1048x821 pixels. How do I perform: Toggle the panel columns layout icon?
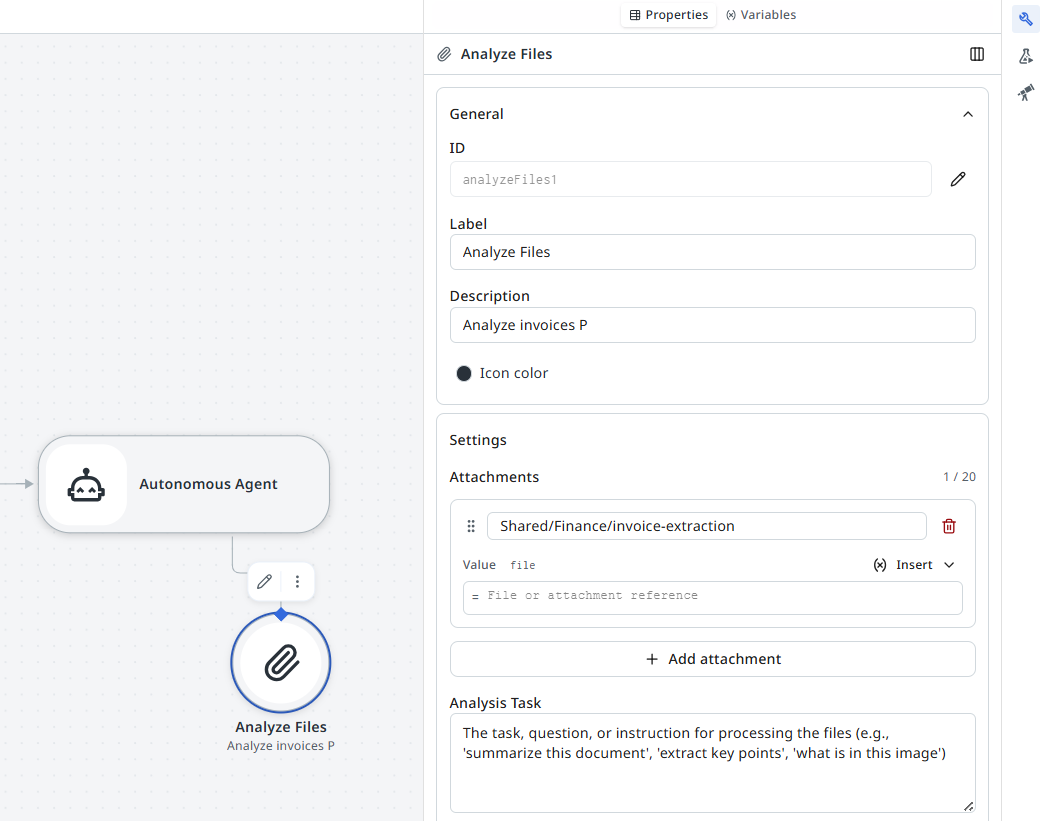pyautogui.click(x=976, y=54)
